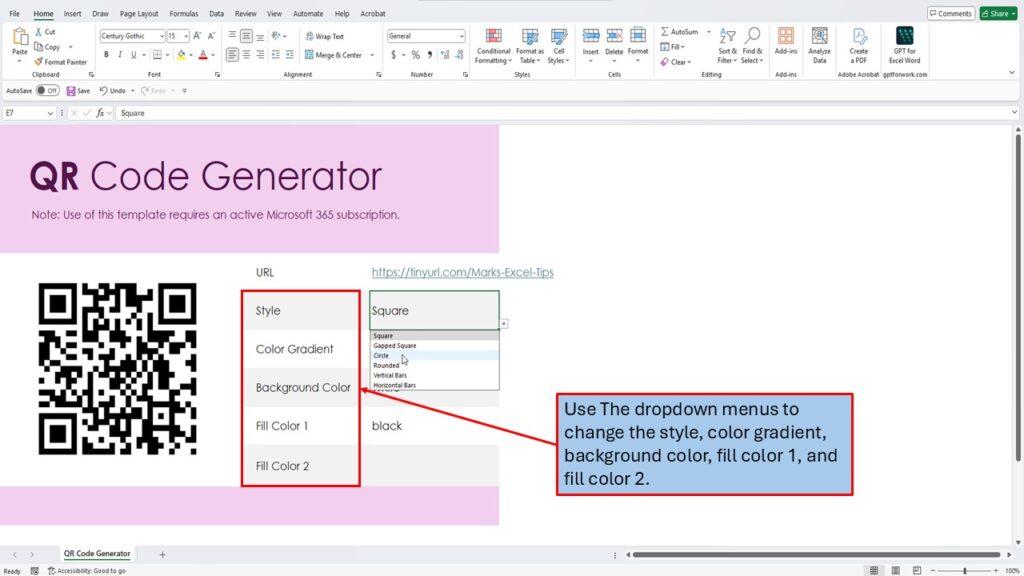Viewport: 1024px width, 576px height.
Task: Open the Formulas ribbon tab
Action: (x=183, y=14)
